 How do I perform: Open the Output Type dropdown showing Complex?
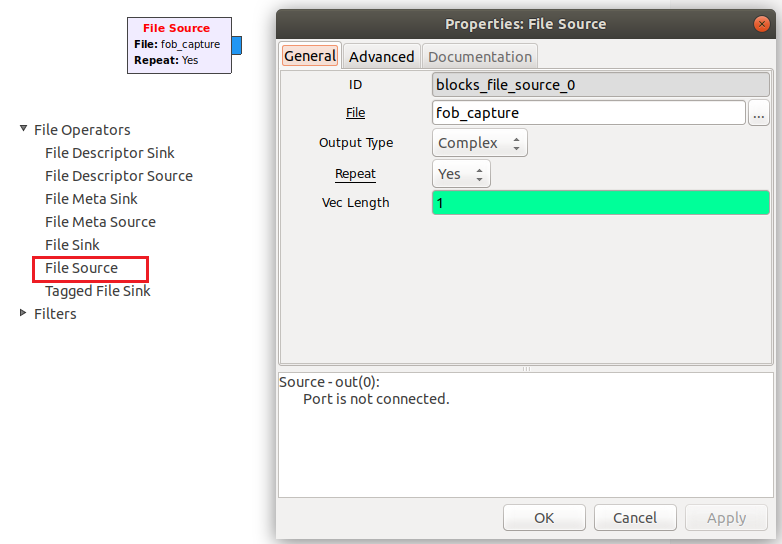pyautogui.click(x=479, y=143)
